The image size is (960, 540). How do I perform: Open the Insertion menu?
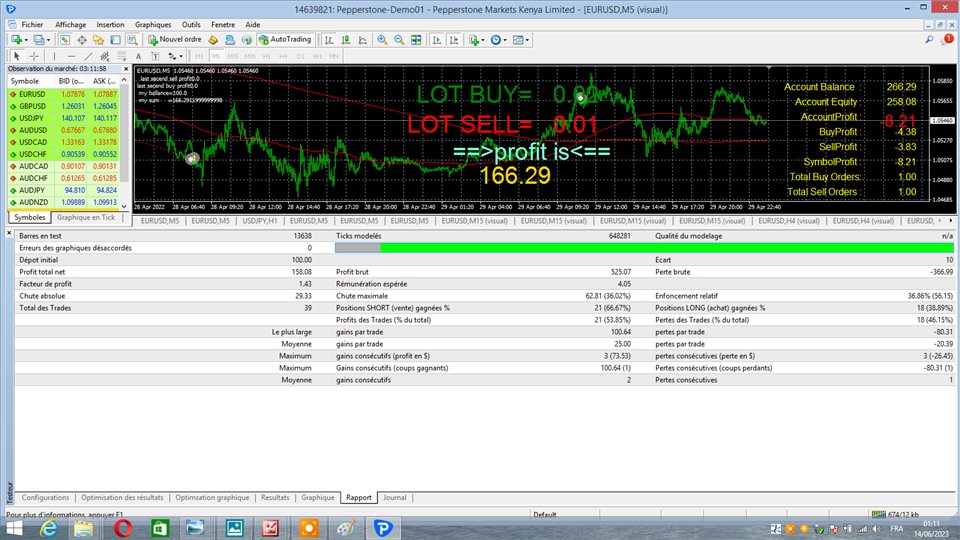coord(110,24)
